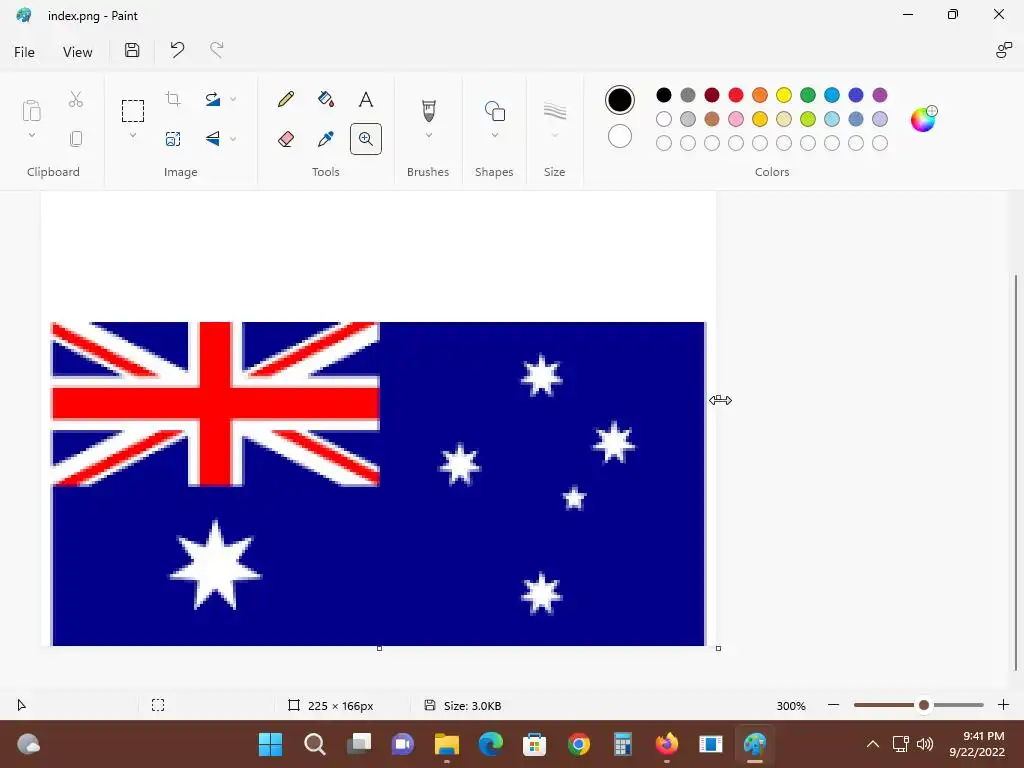Viewport: 1024px width, 768px height.
Task: Pick the purple color swatch
Action: [x=880, y=95]
